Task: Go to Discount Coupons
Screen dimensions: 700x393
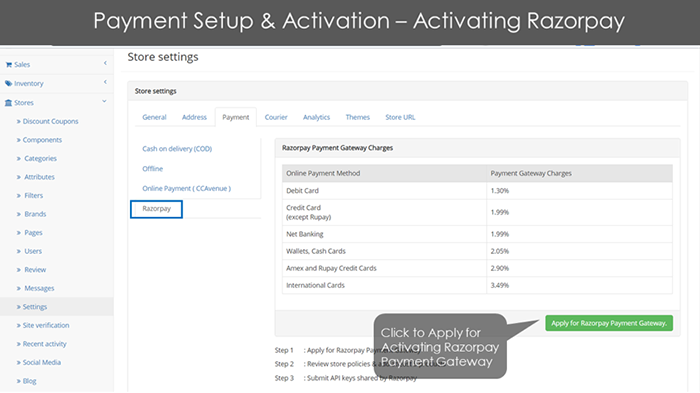Action: tap(50, 121)
